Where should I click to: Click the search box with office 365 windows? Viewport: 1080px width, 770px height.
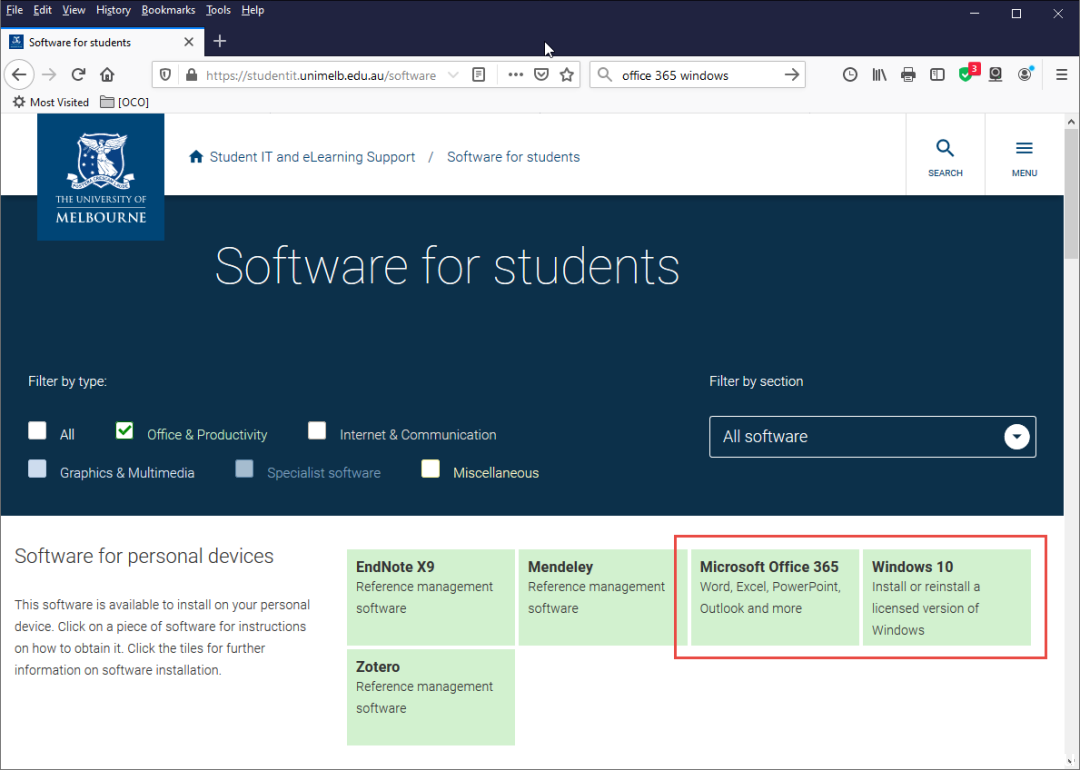tap(698, 75)
